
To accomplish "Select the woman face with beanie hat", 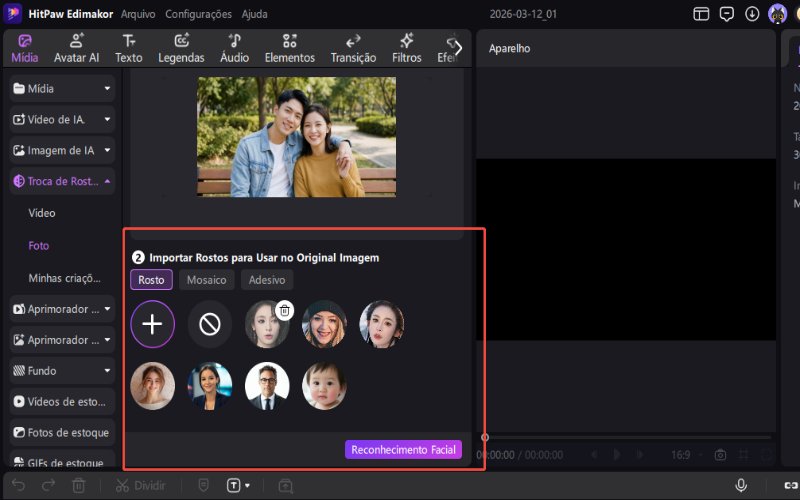I will pyautogui.click(x=324, y=324).
